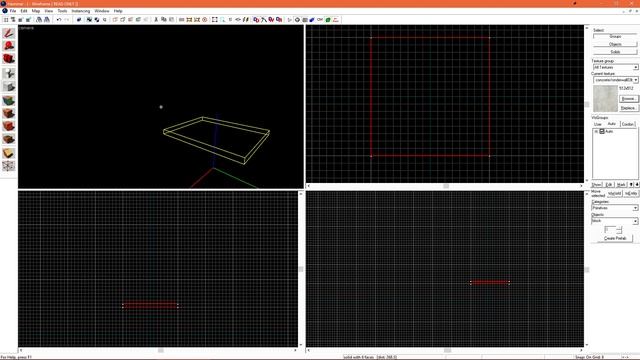Select the Camera tool
Viewport: 640px width, 360px height.
(x=9, y=59)
